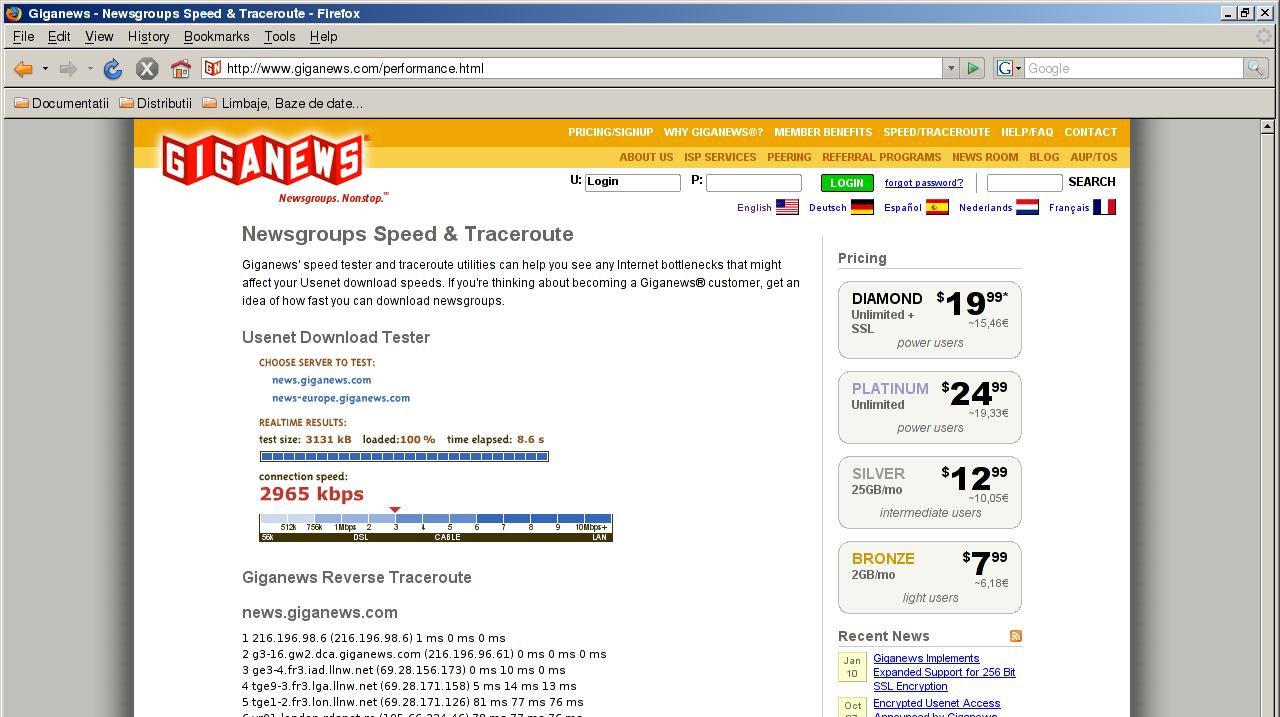This screenshot has width=1280, height=717.
Task: Open SPEED/TRACEROUTE nav link
Action: [x=936, y=132]
